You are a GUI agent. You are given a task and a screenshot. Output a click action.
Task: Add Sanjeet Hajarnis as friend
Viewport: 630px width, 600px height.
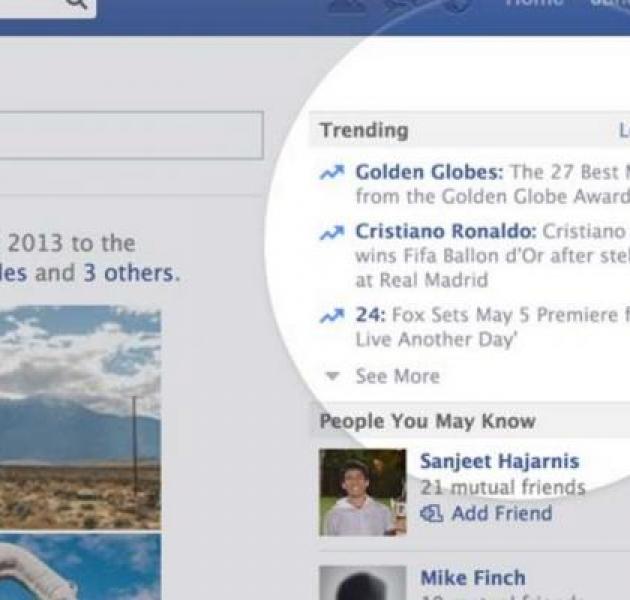click(x=501, y=513)
